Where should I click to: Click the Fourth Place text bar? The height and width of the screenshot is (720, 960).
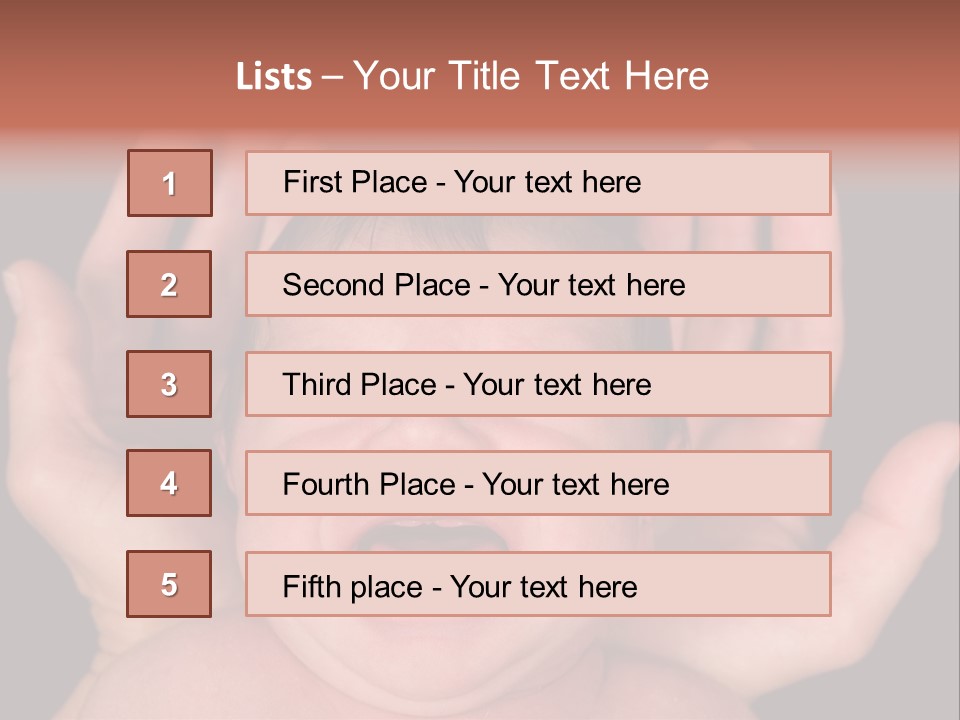(538, 483)
